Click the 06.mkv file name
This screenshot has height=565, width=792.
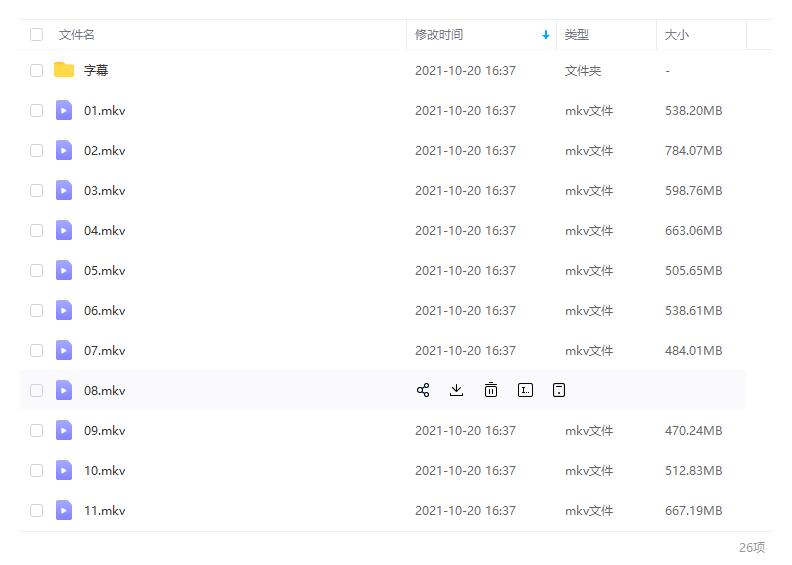click(x=105, y=310)
